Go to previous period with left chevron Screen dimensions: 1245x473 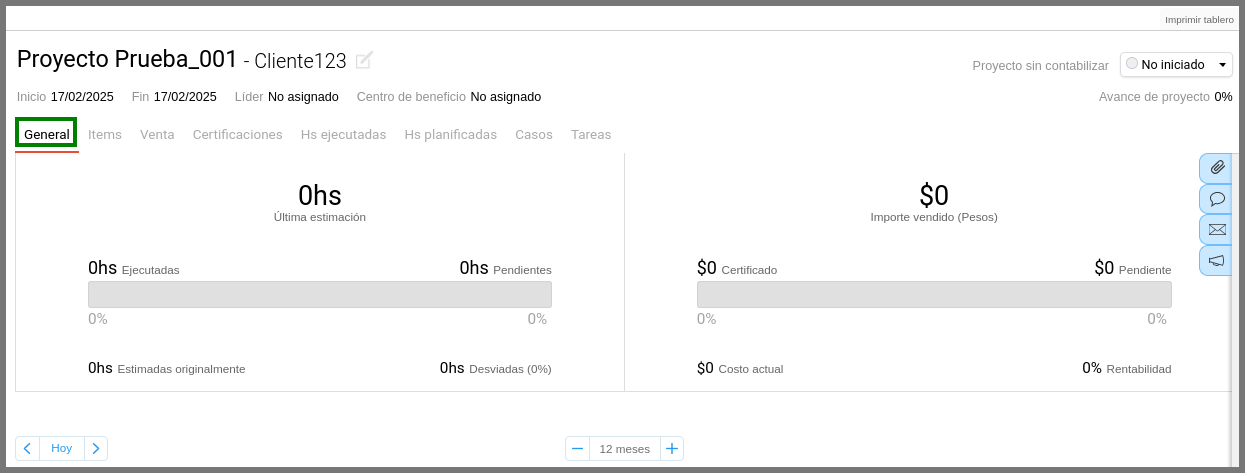(27, 448)
